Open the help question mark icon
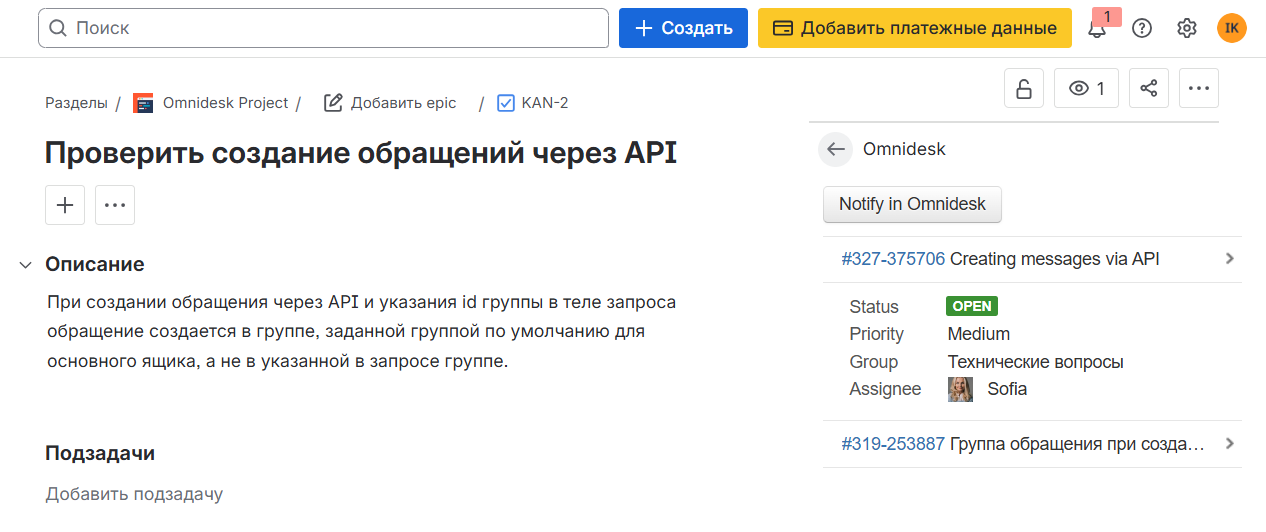 click(x=1142, y=28)
